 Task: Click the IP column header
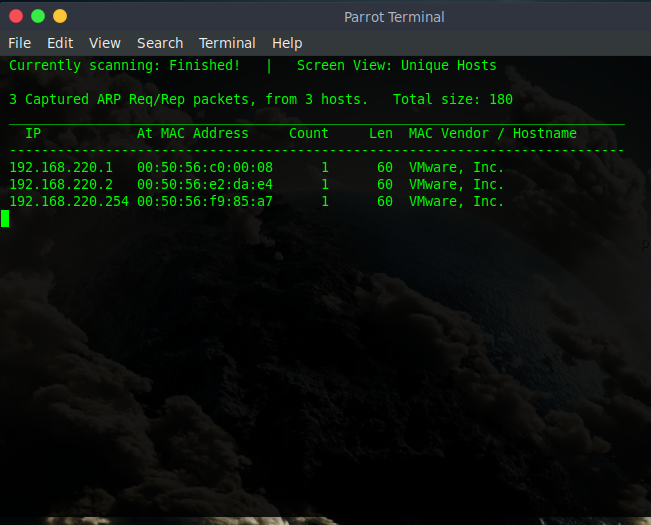pyautogui.click(x=33, y=133)
